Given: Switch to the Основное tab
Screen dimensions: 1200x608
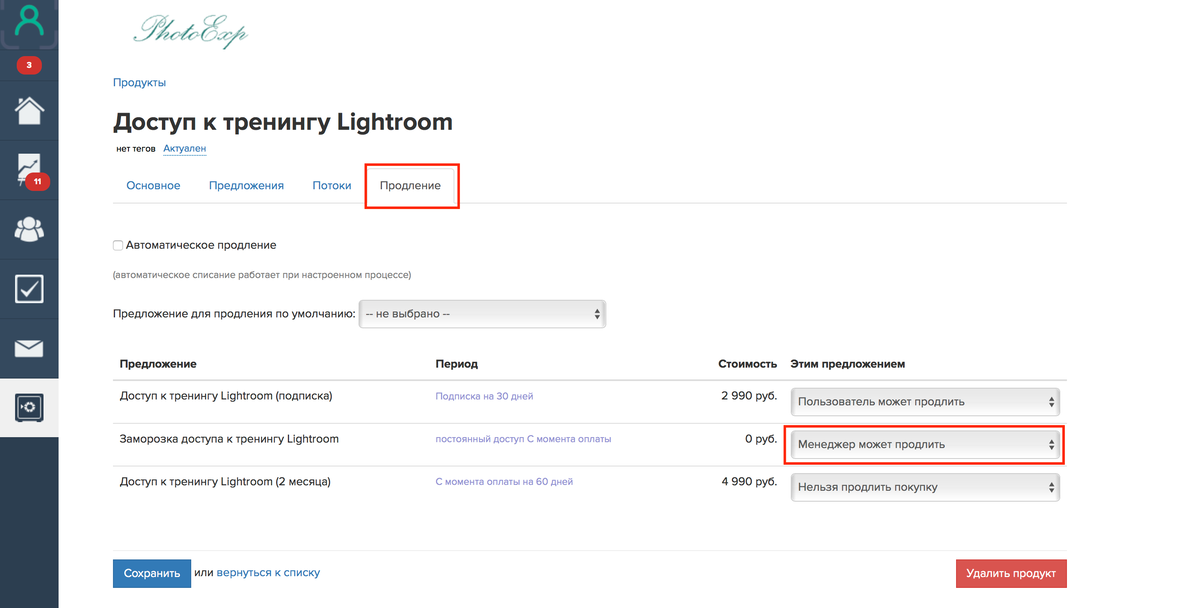Looking at the screenshot, I should click(153, 186).
